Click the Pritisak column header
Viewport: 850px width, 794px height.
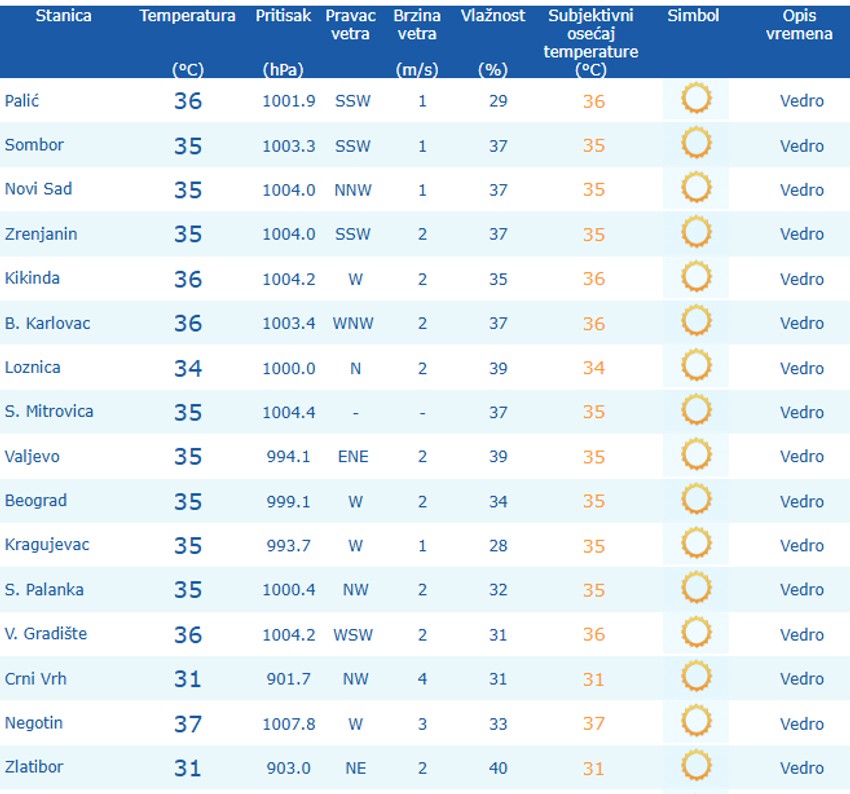pos(284,16)
